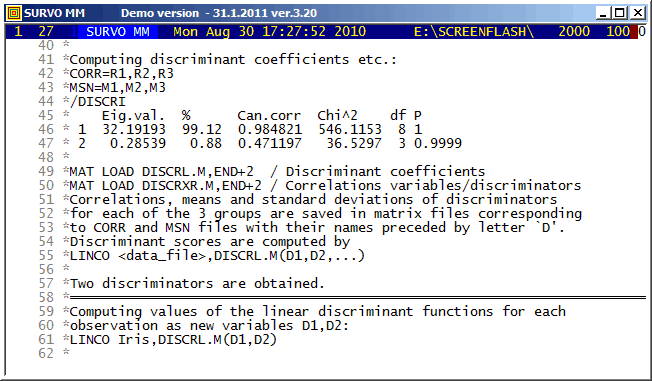This screenshot has width=652, height=381.
Task: Activate MAT LOAD DISCRXR.M command line
Action: (165, 186)
